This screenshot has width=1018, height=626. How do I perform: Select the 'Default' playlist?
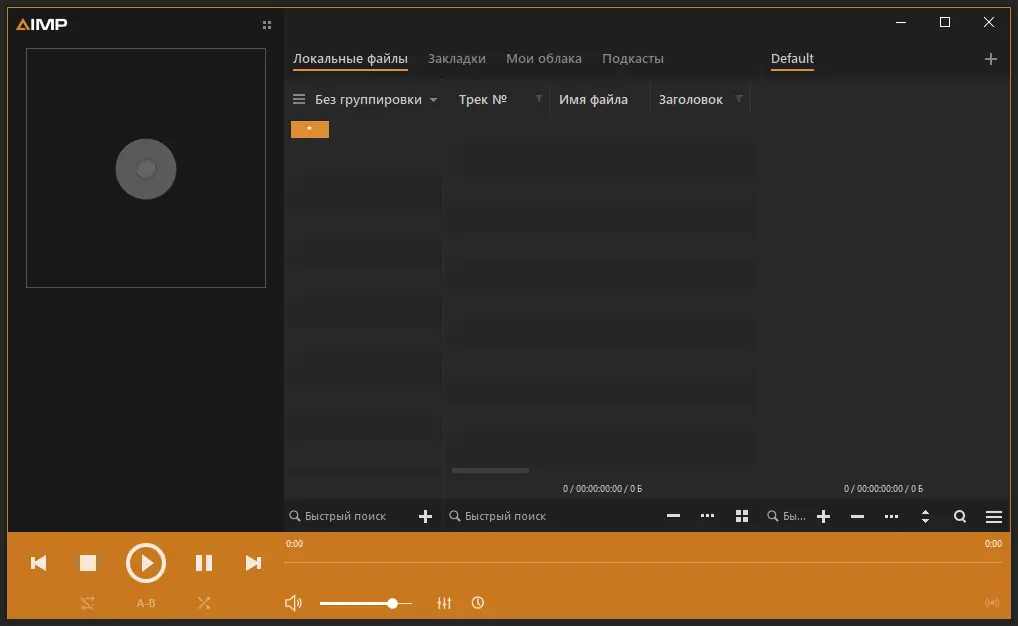(x=792, y=59)
